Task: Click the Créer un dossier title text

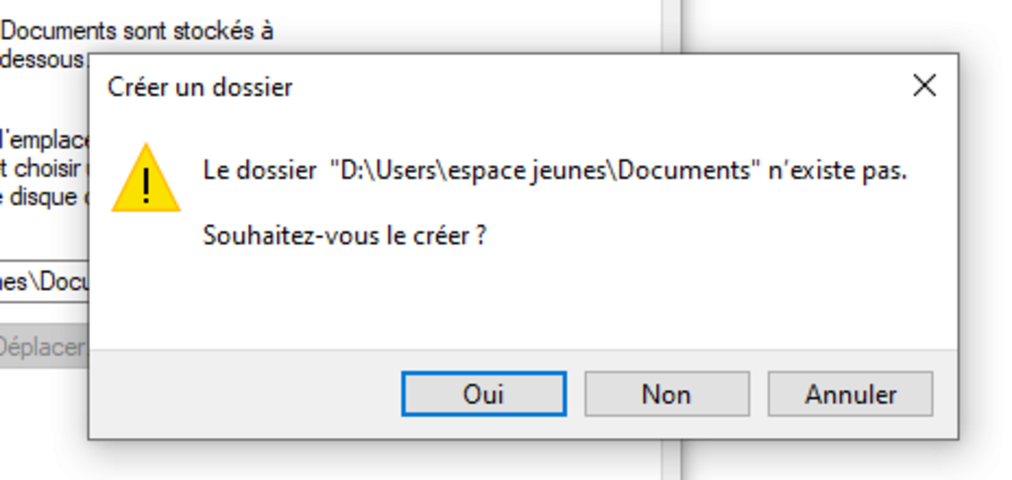Action: [x=200, y=86]
